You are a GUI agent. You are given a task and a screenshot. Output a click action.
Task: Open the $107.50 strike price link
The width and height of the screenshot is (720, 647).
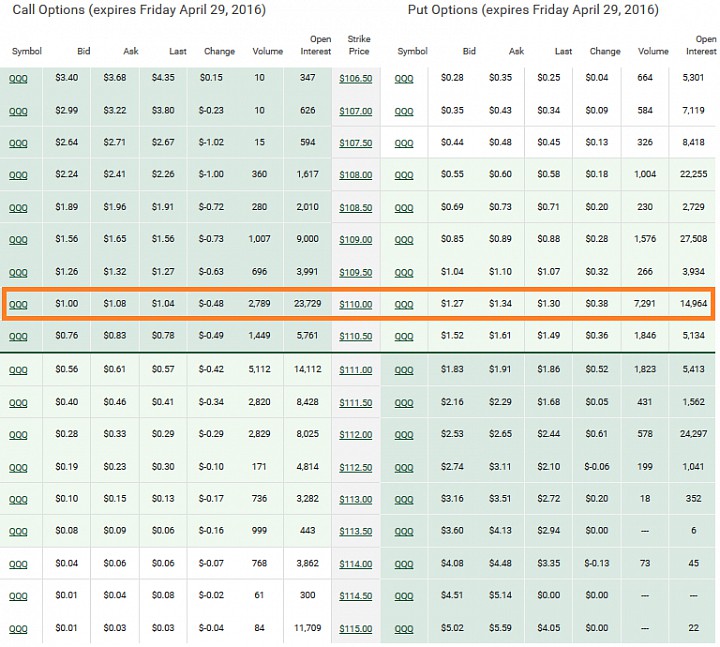coord(355,143)
